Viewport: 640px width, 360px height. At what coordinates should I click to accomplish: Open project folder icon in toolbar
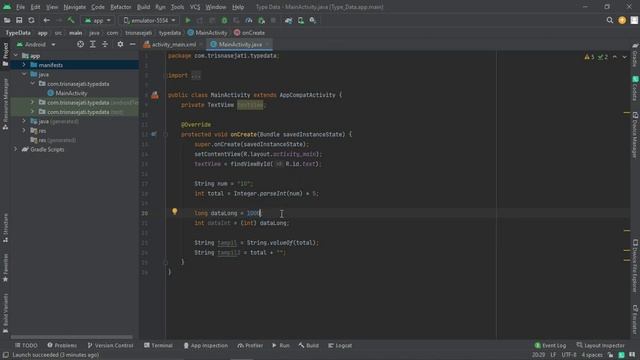7,20
